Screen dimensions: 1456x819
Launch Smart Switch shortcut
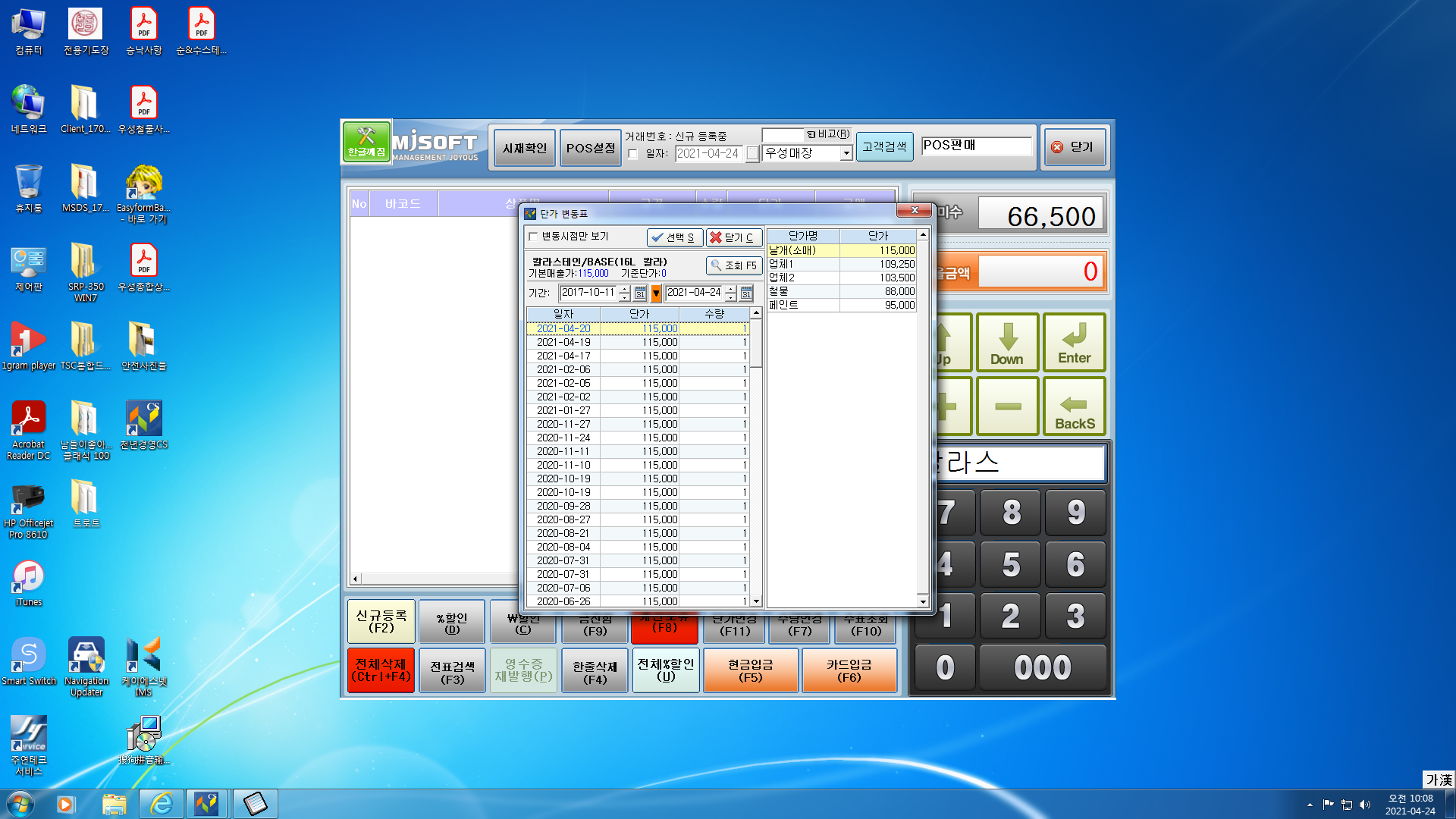(x=28, y=663)
